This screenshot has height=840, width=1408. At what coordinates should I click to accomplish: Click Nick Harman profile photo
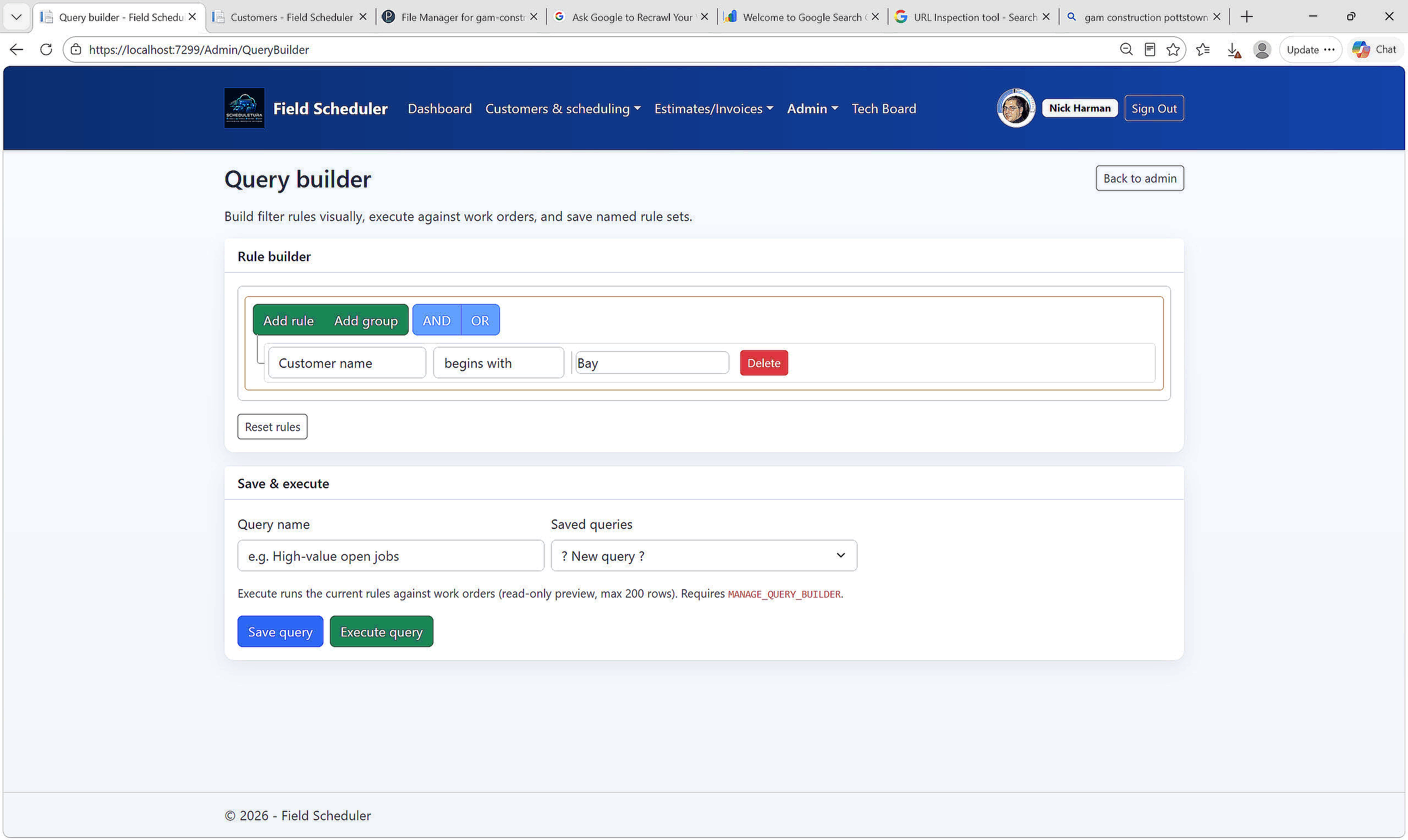[x=1016, y=108]
